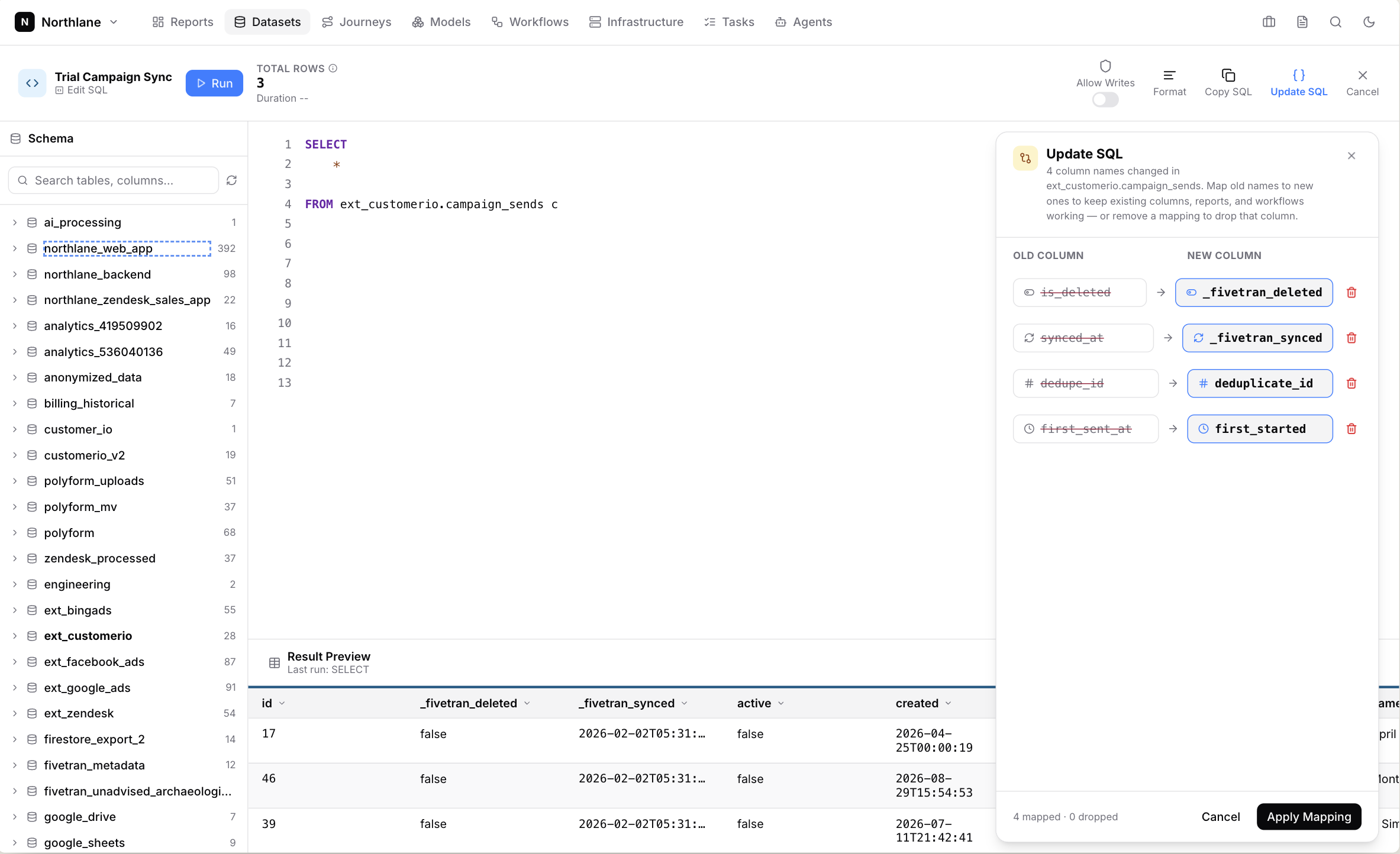Open the Infrastructure tab
This screenshot has width=1400, height=854.
(637, 22)
